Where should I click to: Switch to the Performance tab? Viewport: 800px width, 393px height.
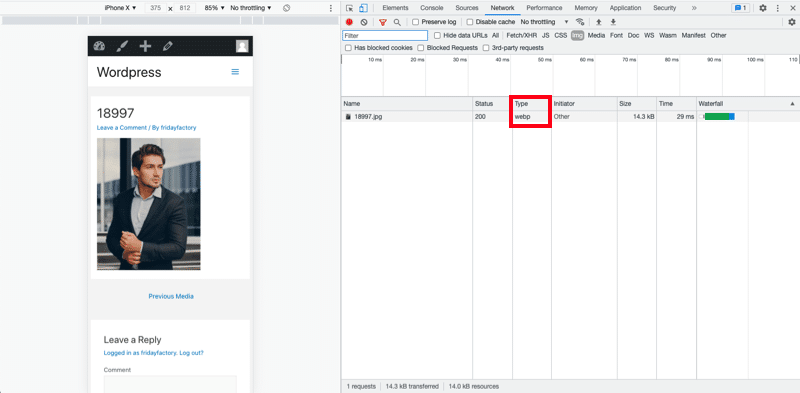pyautogui.click(x=544, y=8)
